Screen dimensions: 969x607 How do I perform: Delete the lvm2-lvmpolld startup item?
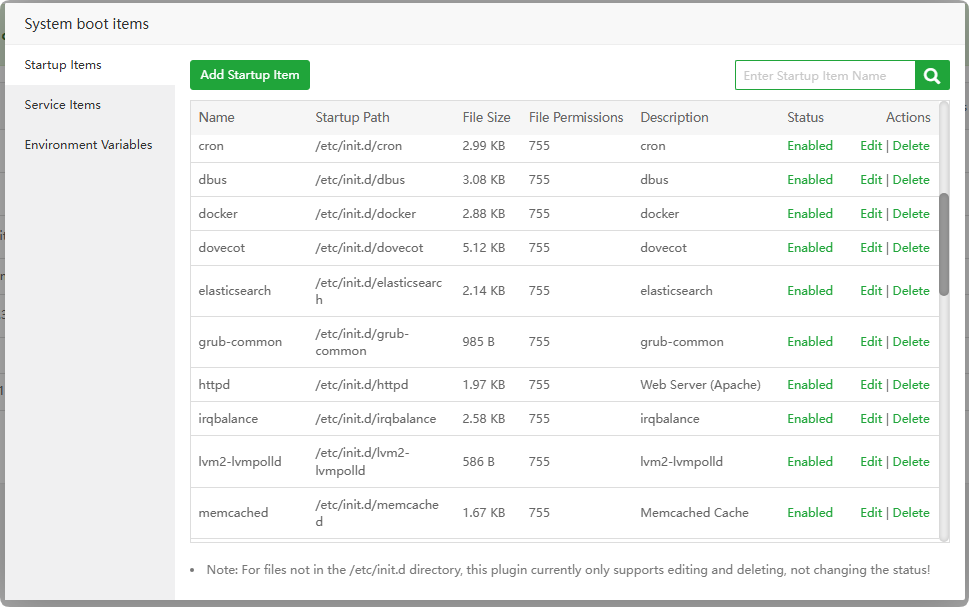911,462
